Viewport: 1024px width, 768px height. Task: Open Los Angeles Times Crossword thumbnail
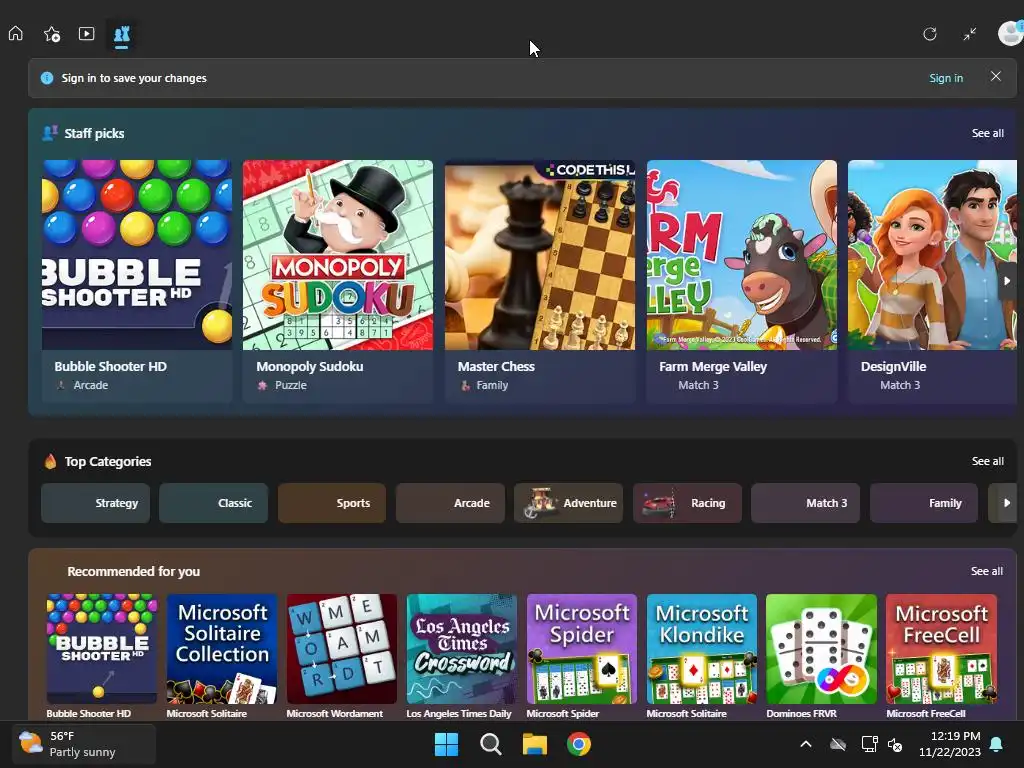tap(462, 648)
